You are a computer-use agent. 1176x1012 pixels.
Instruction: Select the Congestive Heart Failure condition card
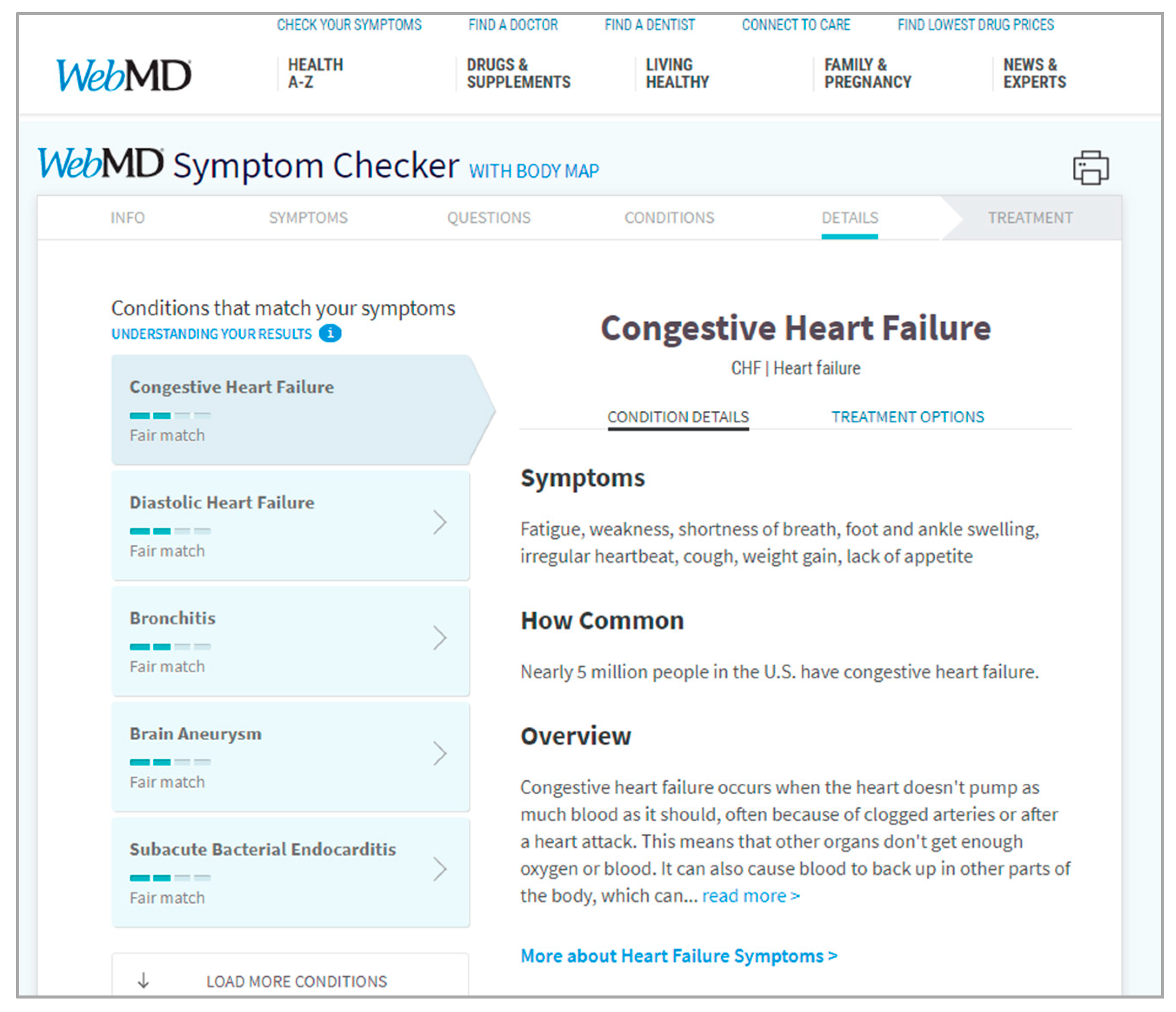tap(290, 410)
